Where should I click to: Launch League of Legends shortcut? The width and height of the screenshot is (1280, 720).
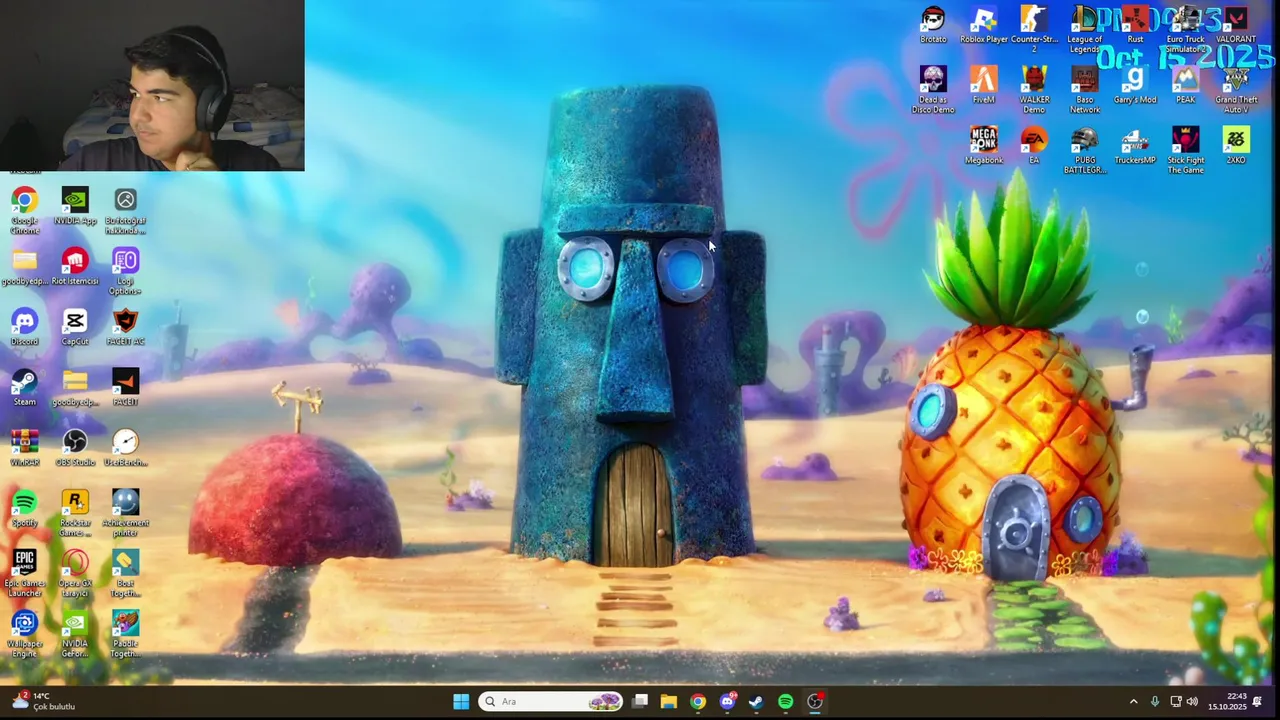[1085, 29]
